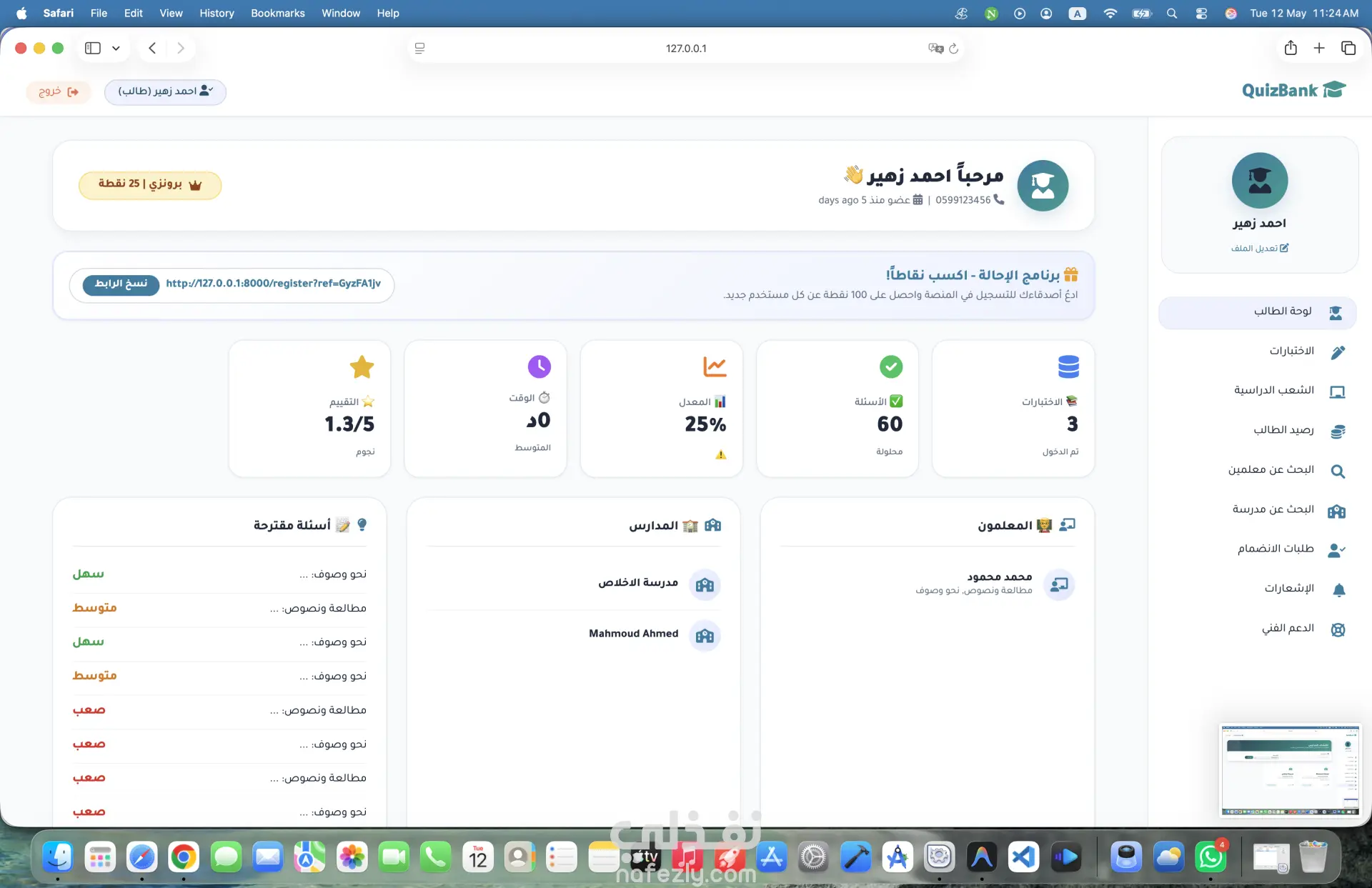Click the first سهل suggested question row
Viewport: 1372px width, 888px height.
click(219, 574)
